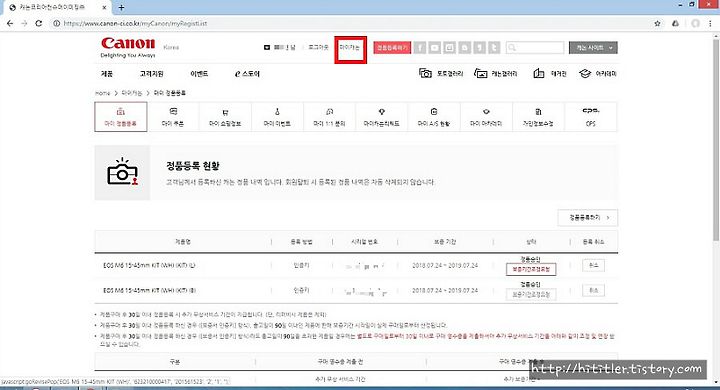The height and width of the screenshot is (390, 720).
Task: Open the Instagram social icon in the header
Action: pos(450,47)
